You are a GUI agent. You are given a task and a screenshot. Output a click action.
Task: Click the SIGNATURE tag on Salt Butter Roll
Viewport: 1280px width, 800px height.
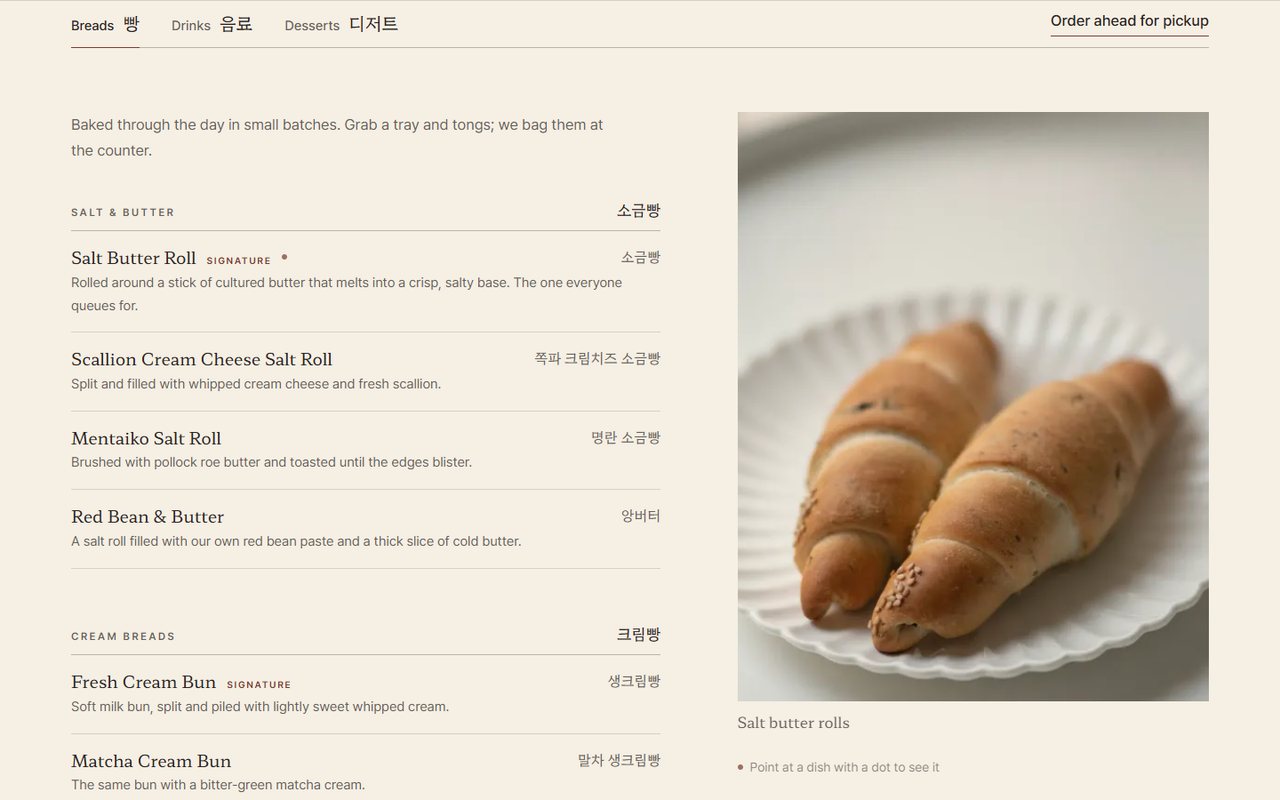(x=239, y=261)
